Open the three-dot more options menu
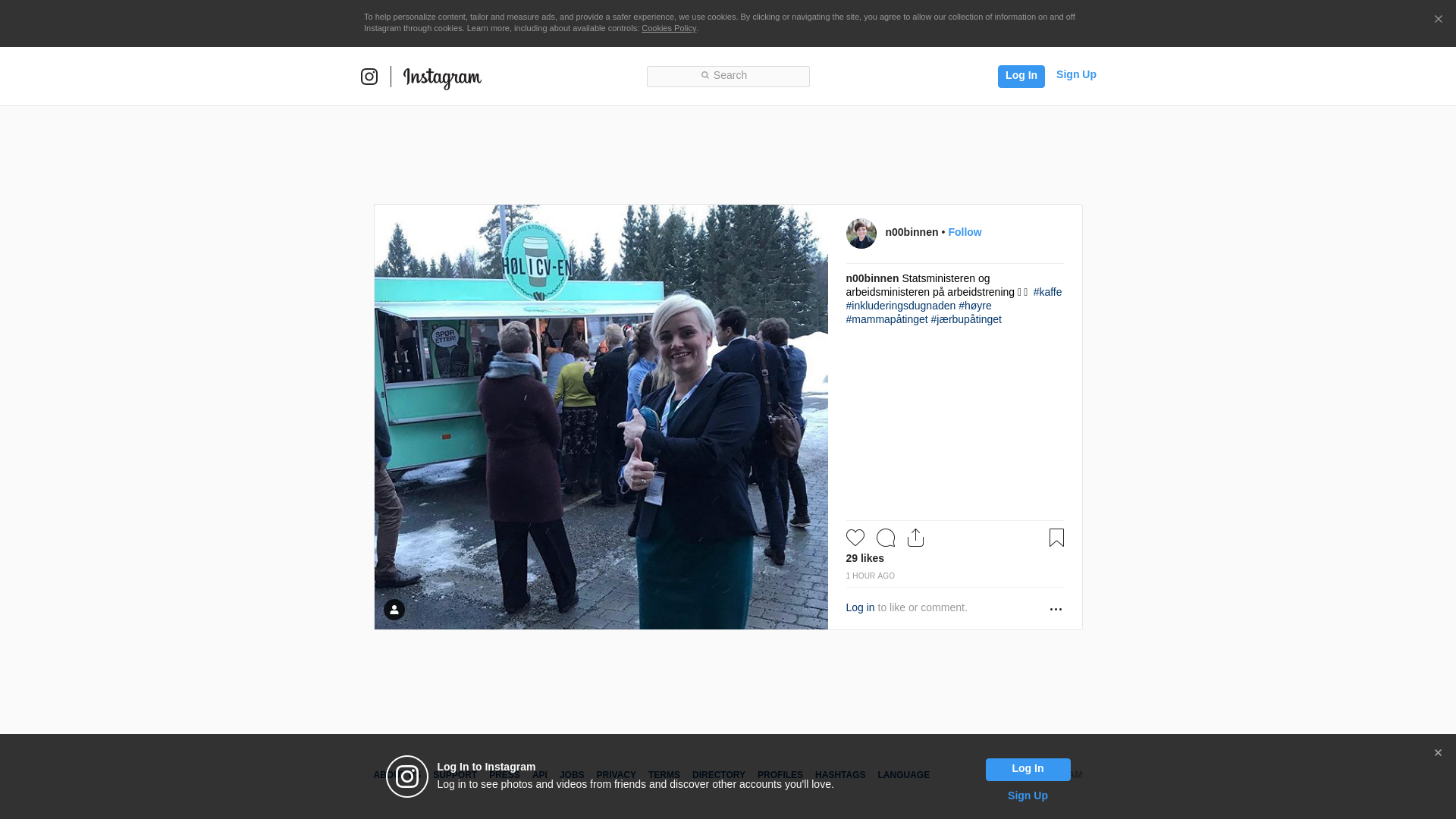The image size is (1456, 819). tap(1056, 609)
